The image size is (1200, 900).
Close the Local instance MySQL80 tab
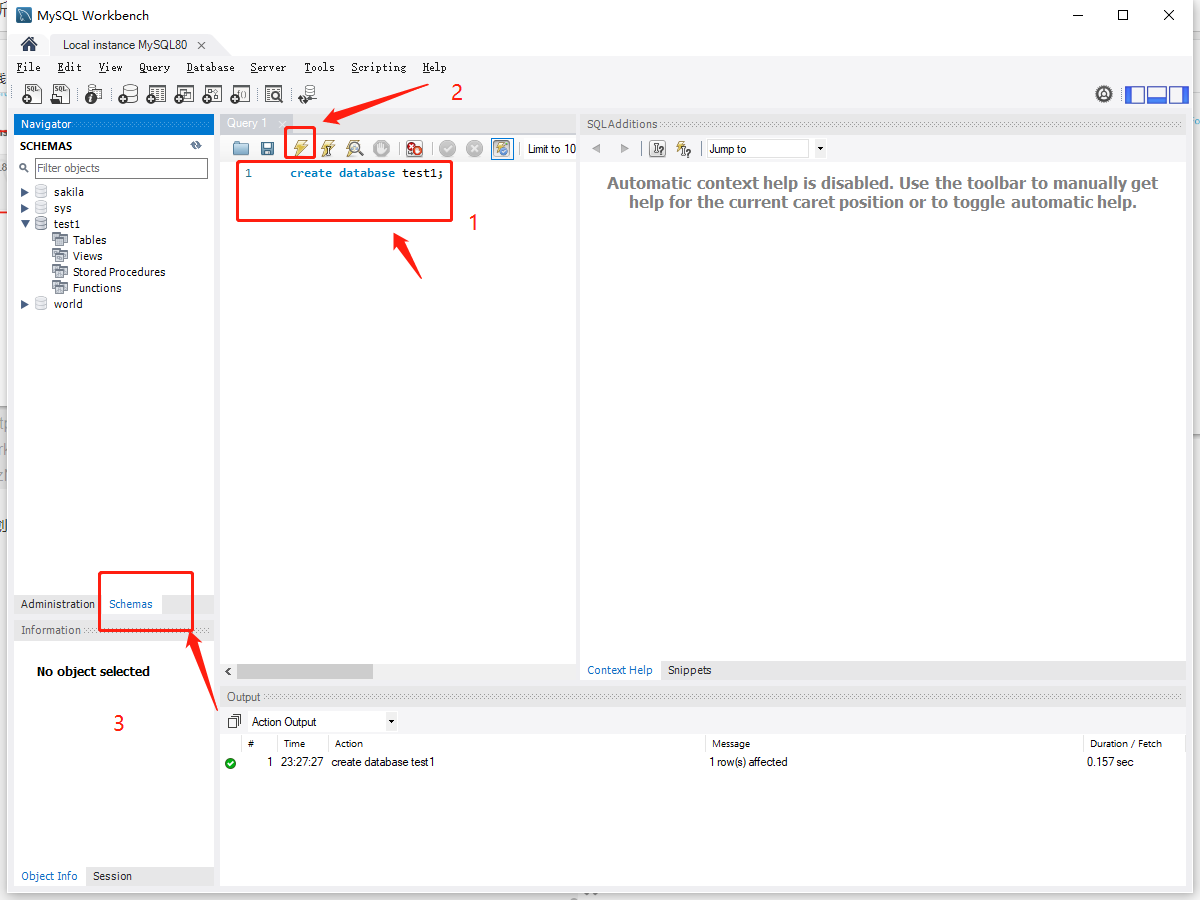pyautogui.click(x=201, y=45)
